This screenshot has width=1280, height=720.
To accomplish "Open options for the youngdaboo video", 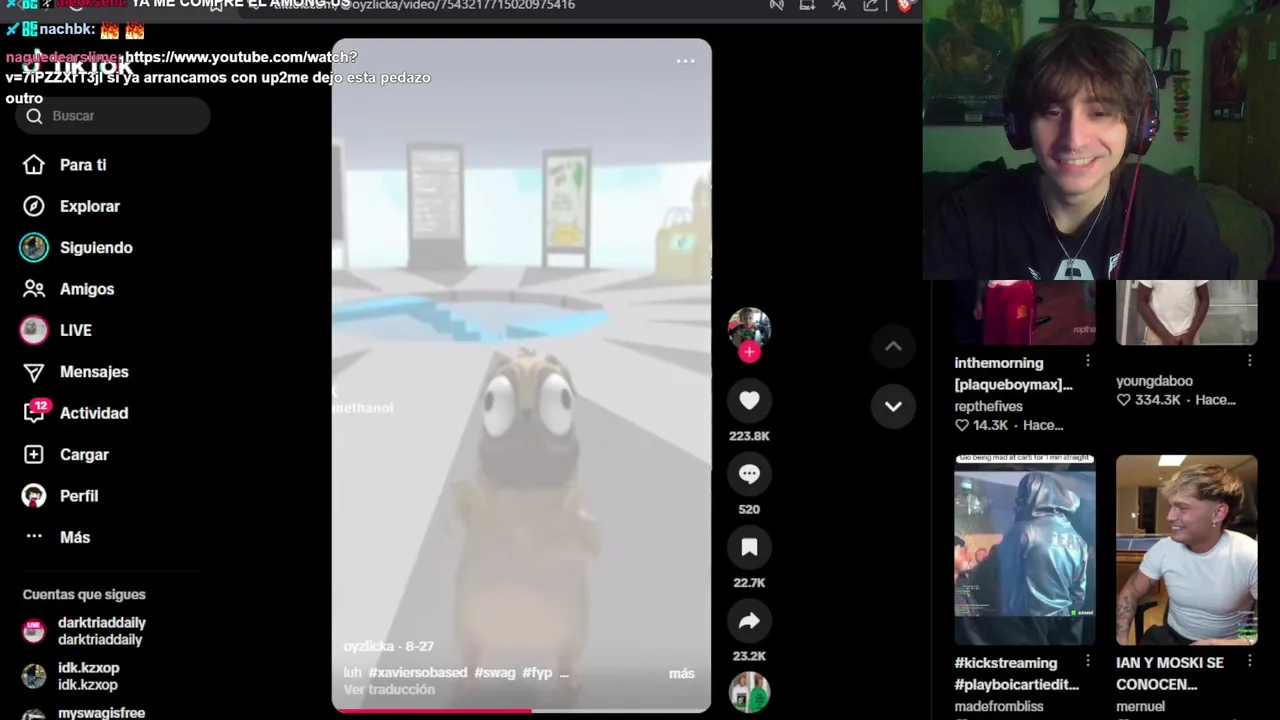I will tap(1250, 362).
